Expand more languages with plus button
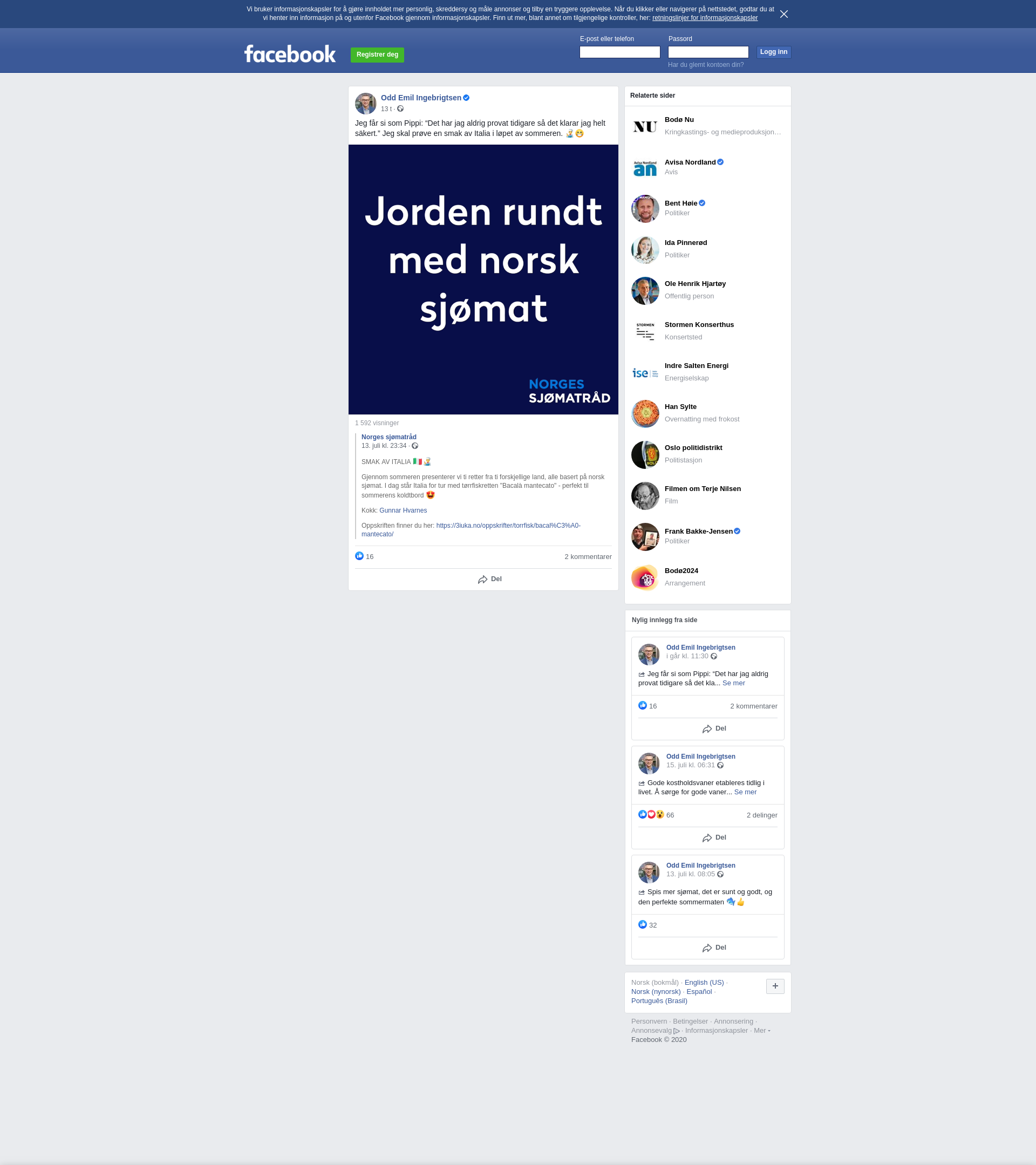The image size is (1036, 1165). (x=774, y=986)
